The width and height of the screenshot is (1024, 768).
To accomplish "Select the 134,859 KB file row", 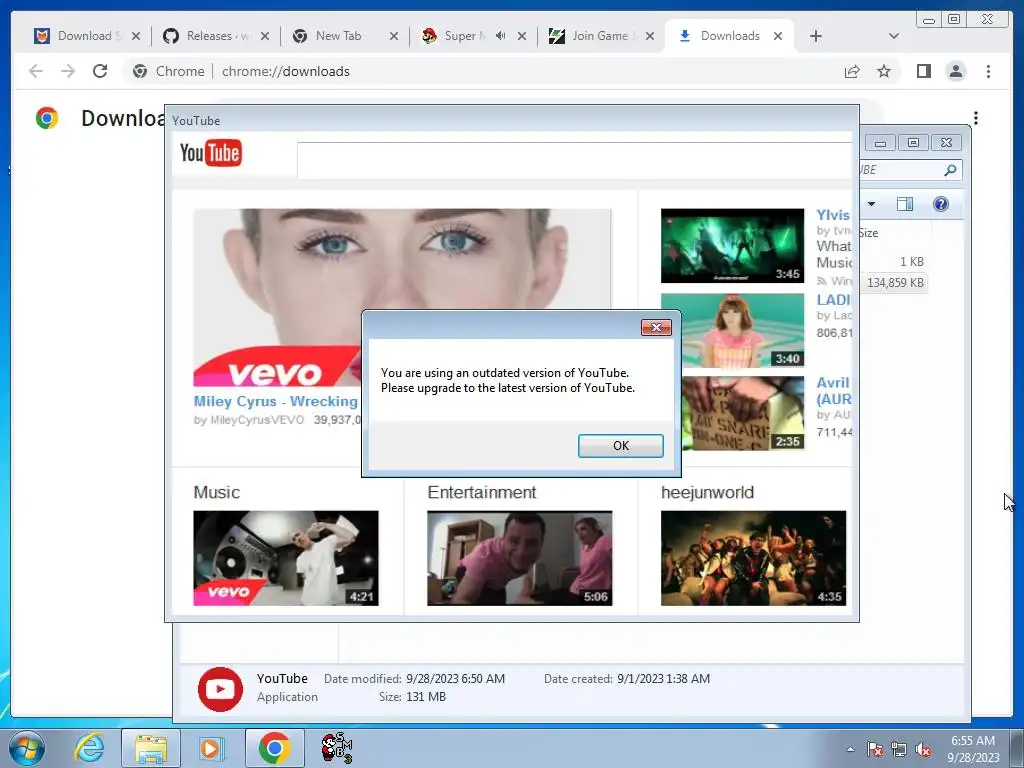I will point(894,283).
